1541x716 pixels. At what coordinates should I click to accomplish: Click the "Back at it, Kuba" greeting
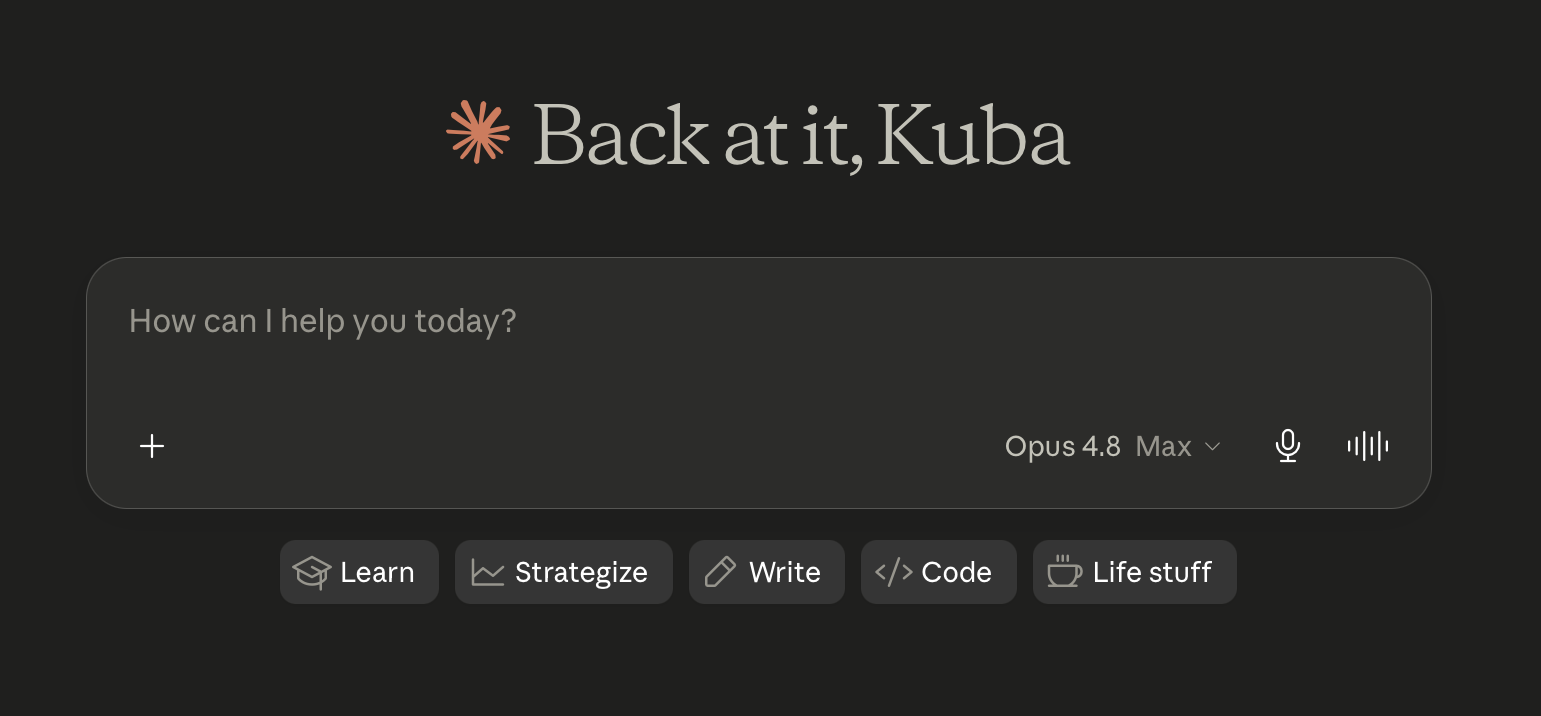(x=801, y=137)
